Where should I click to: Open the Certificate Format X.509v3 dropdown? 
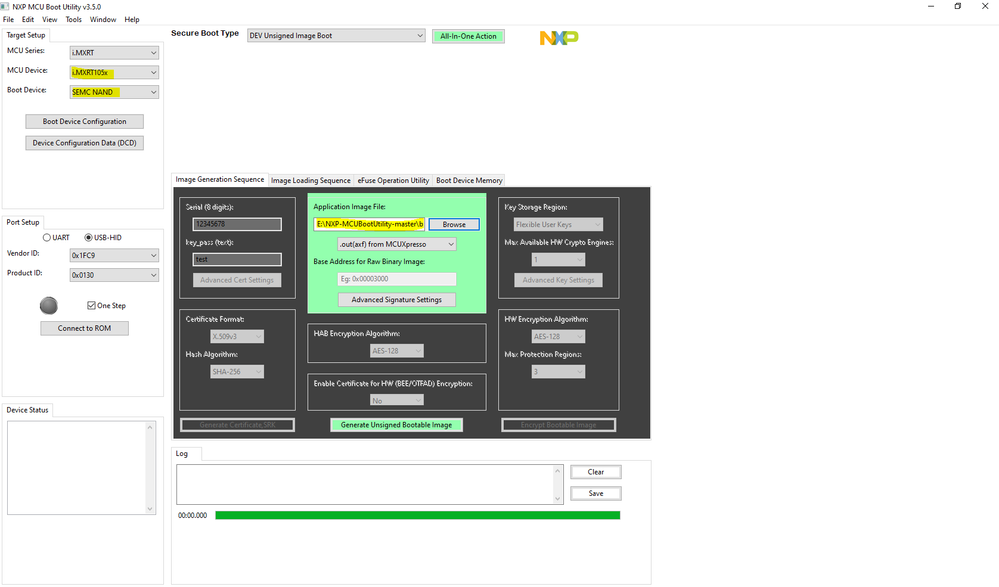237,336
